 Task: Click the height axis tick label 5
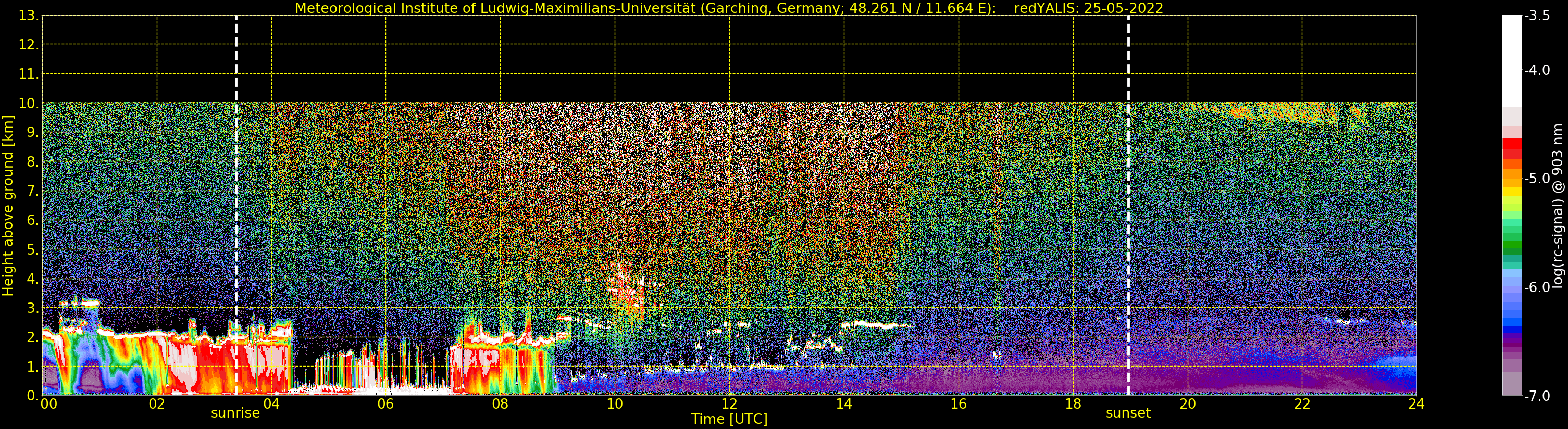click(x=32, y=249)
